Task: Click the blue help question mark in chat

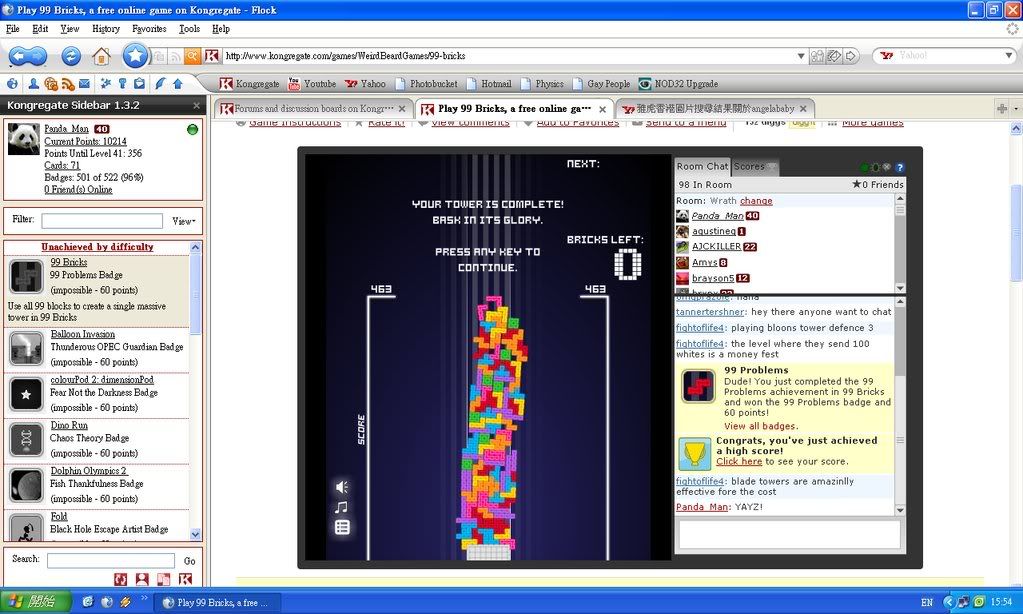Action: click(899, 167)
